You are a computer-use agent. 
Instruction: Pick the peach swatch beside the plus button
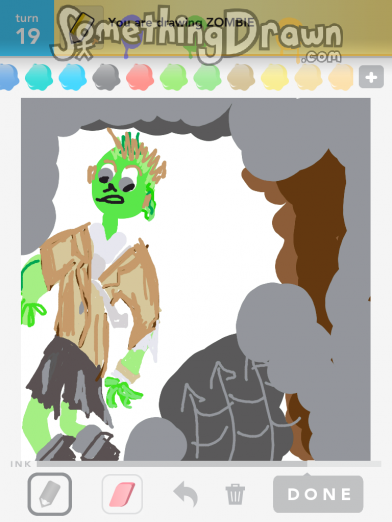(341, 77)
